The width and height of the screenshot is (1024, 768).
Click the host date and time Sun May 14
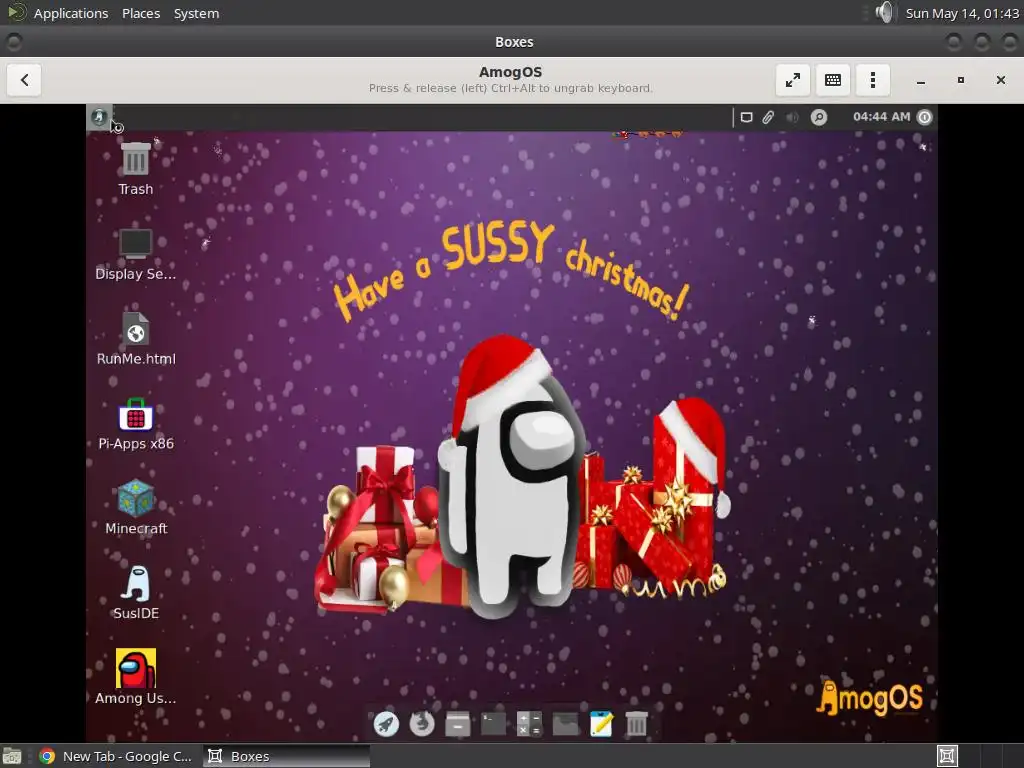962,13
